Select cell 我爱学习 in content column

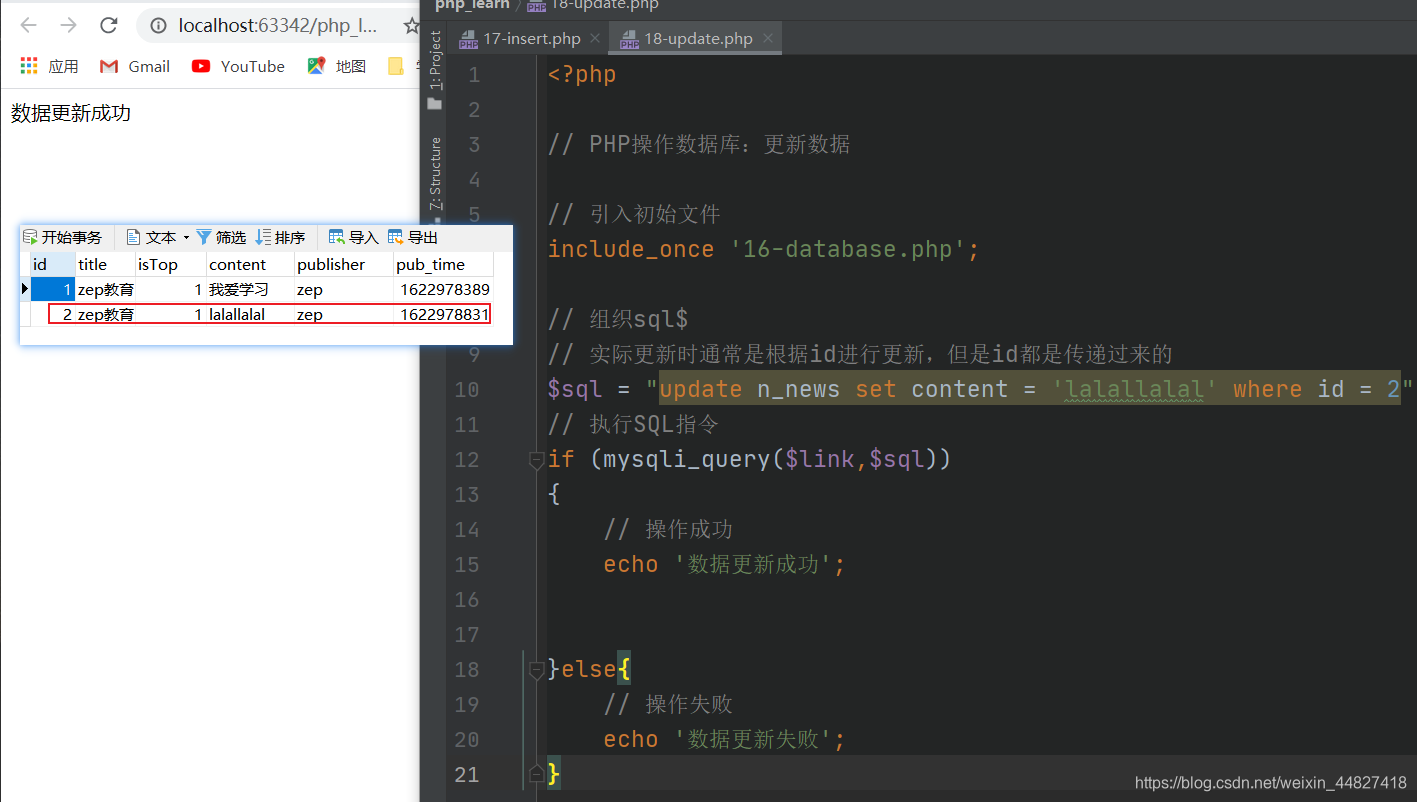pos(251,289)
